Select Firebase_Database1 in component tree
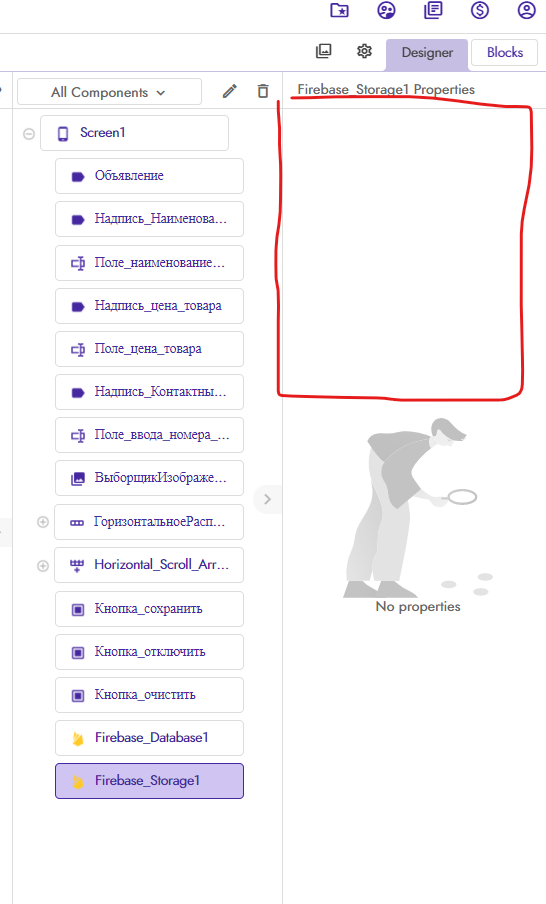Screen dimensions: 546x904 click(149, 737)
